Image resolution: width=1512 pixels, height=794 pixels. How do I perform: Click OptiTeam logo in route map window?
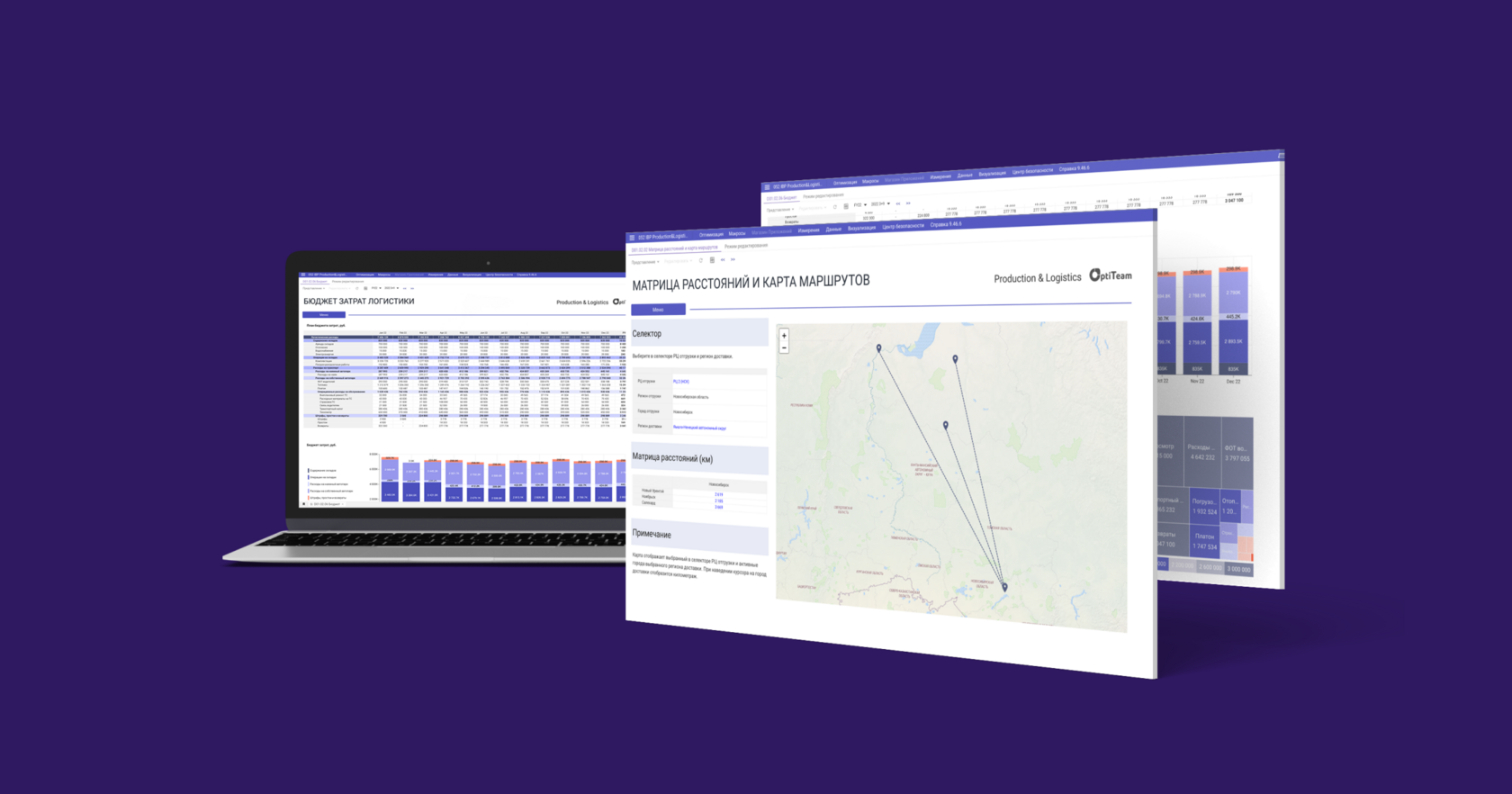1111,275
